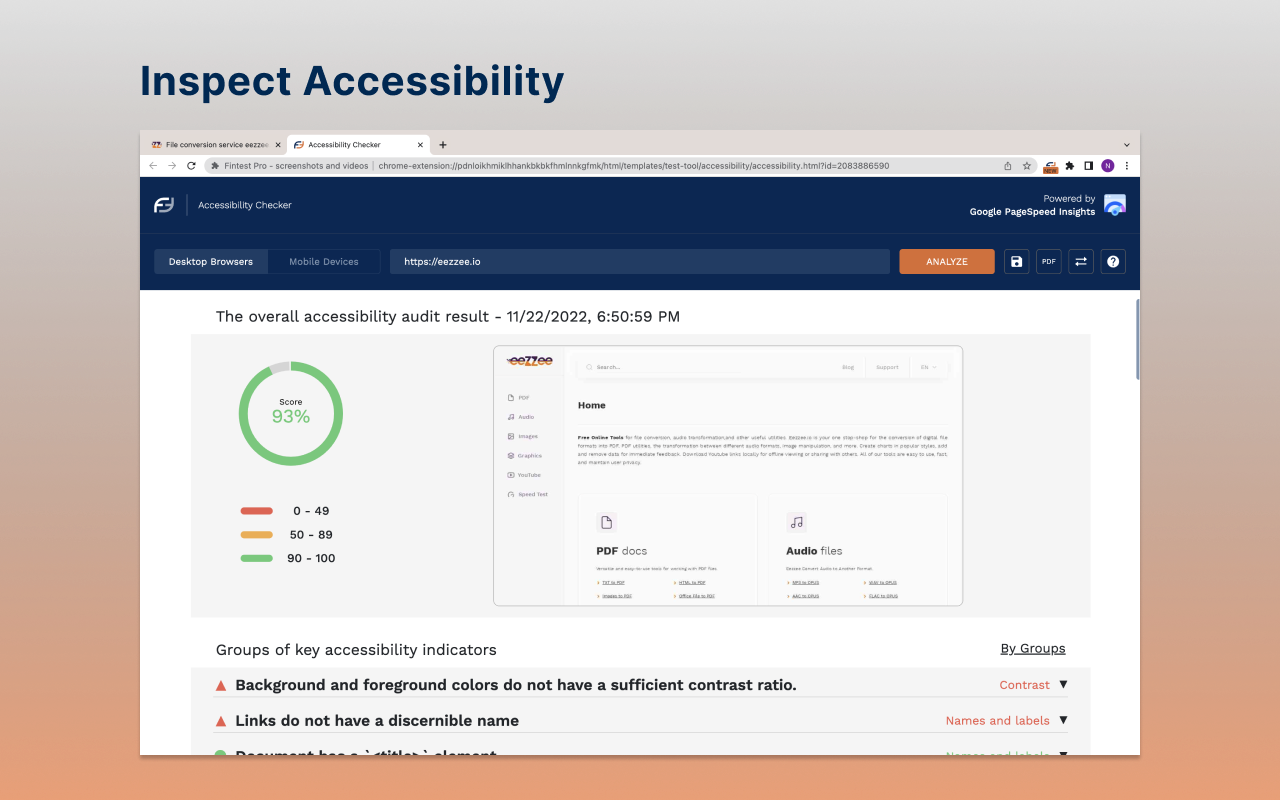
Task: Click the red triangle beside contrast ratio issue
Action: click(x=221, y=685)
